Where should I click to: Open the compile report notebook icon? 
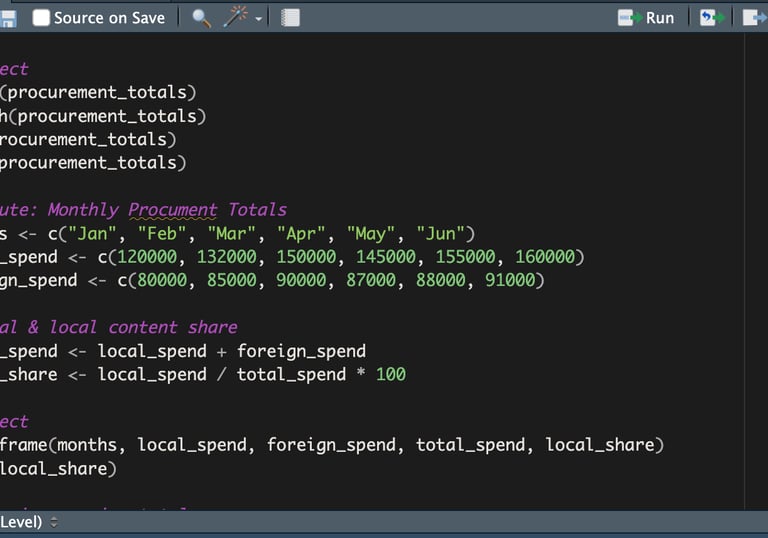pyautogui.click(x=290, y=18)
